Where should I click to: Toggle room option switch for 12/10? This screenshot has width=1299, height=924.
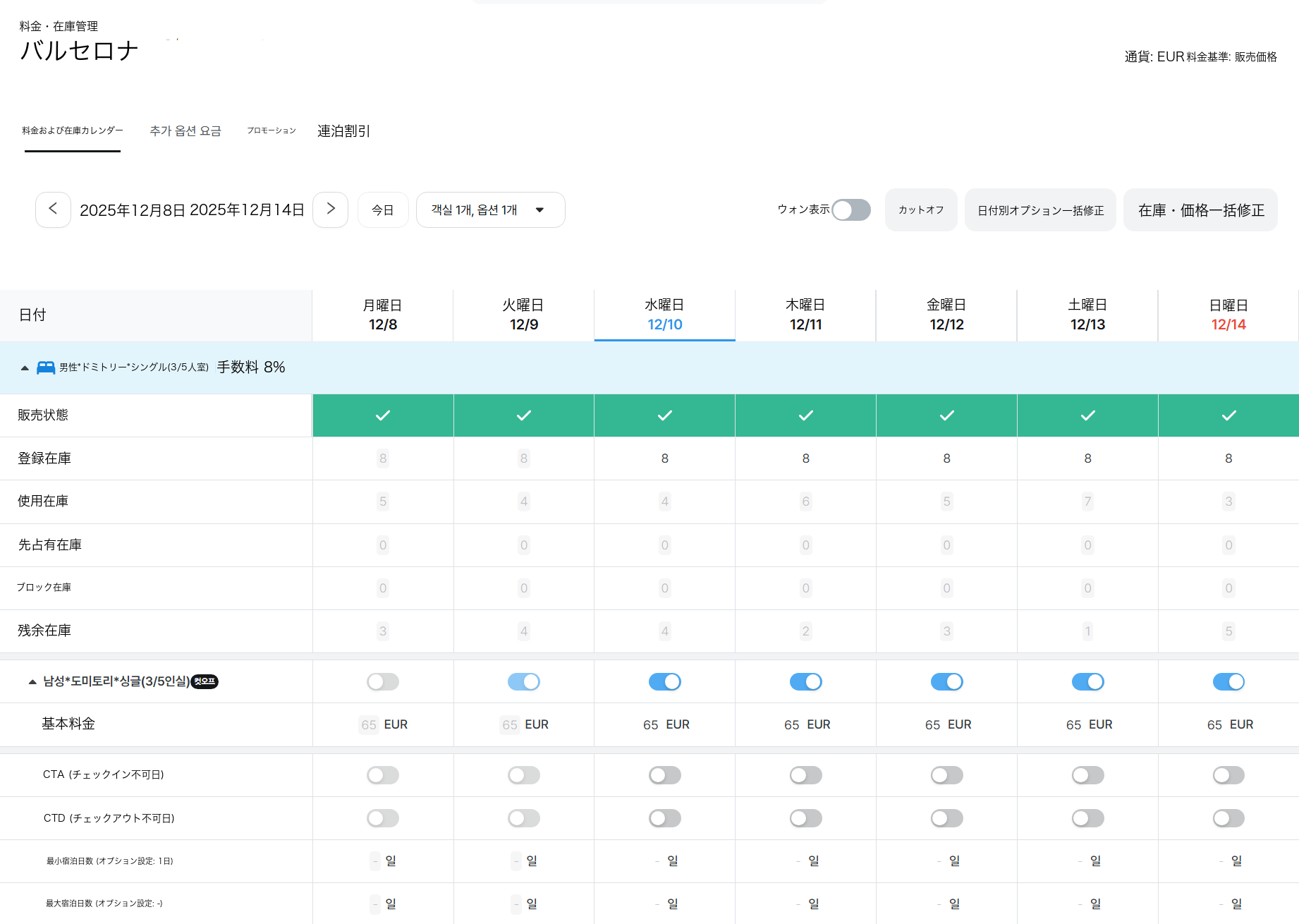[x=665, y=681]
